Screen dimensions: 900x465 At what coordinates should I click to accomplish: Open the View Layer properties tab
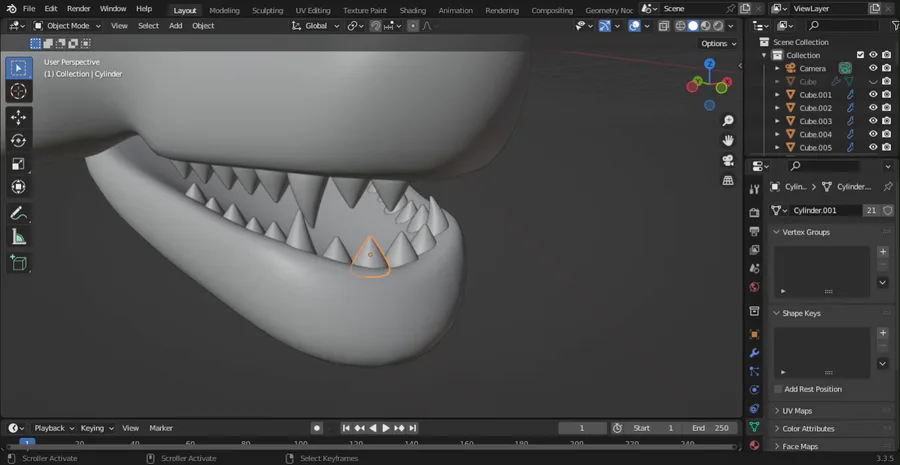[755, 250]
